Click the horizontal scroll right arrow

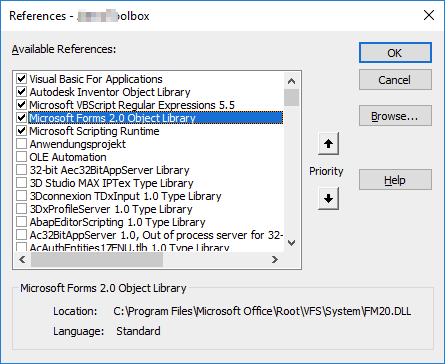tap(275, 259)
